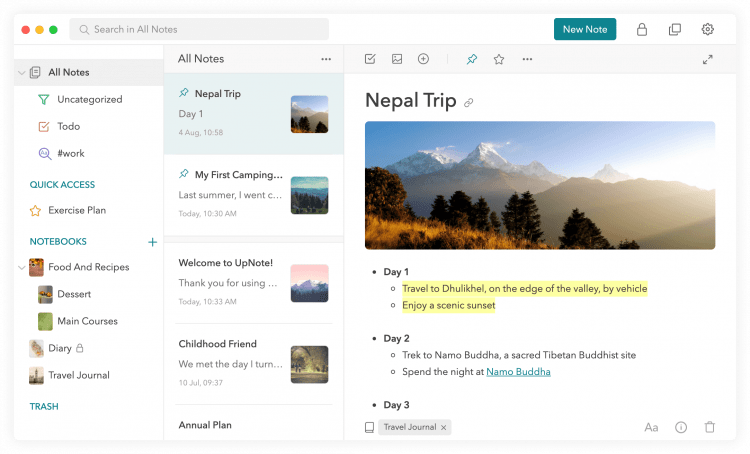The width and height of the screenshot is (750, 454).
Task: Click the Nepal Trip title in editor
Action: (410, 101)
